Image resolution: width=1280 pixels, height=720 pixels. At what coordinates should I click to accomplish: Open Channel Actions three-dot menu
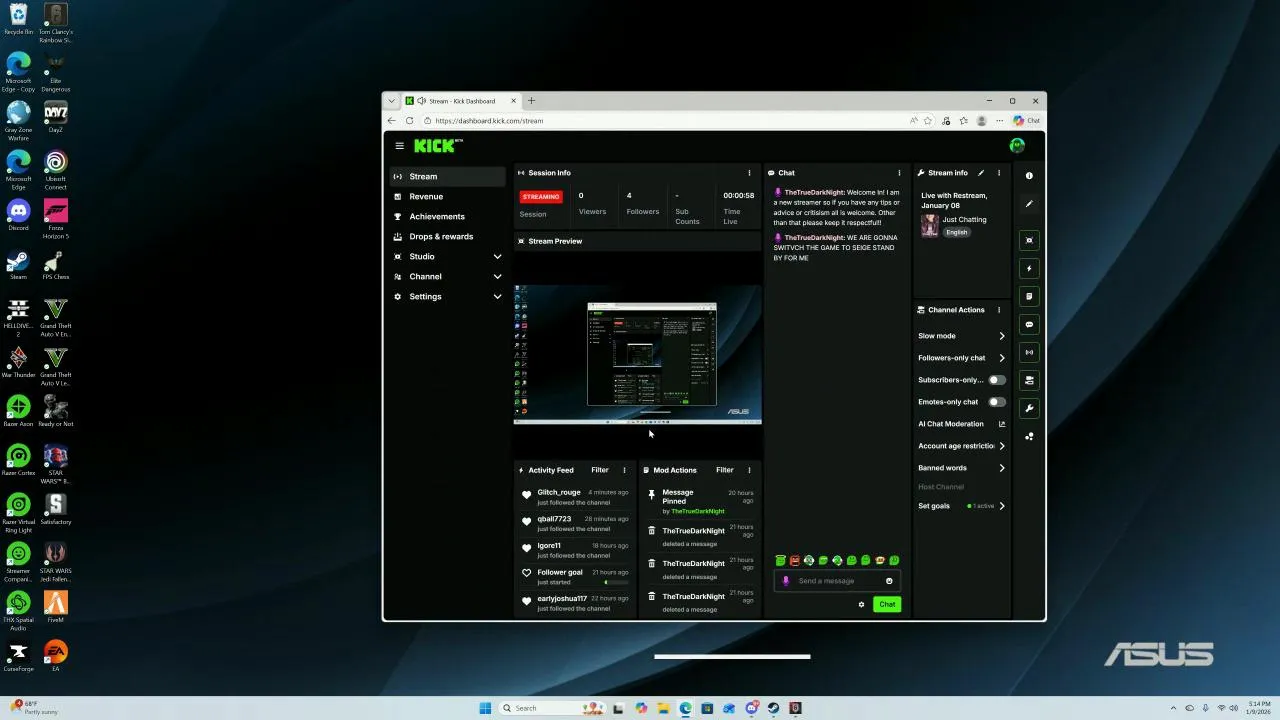point(998,310)
